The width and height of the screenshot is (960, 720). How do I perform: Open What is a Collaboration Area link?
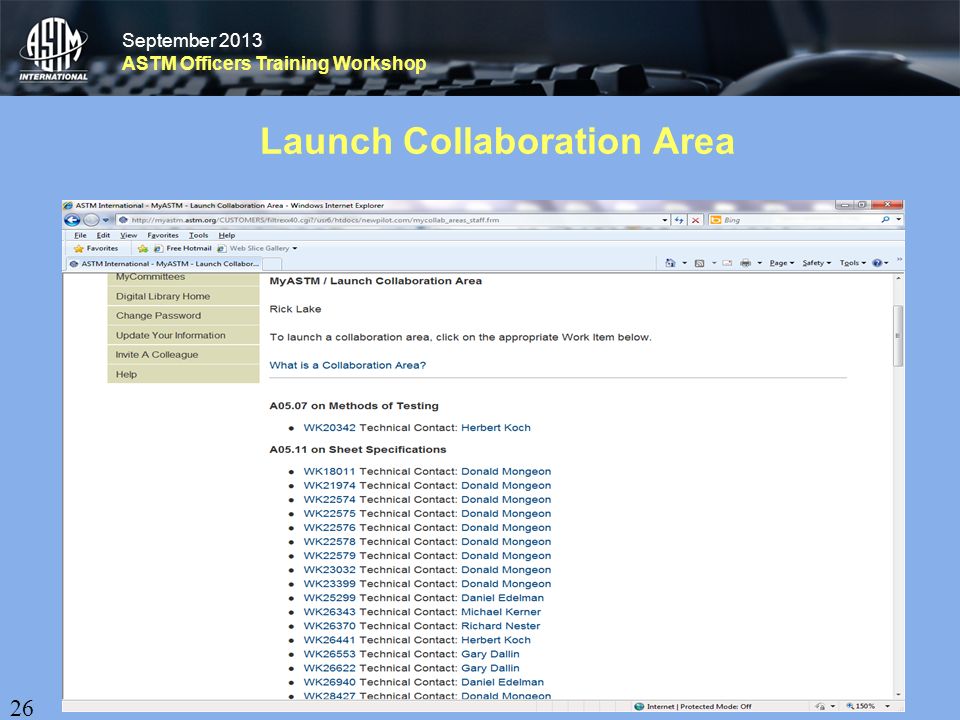[x=347, y=366]
